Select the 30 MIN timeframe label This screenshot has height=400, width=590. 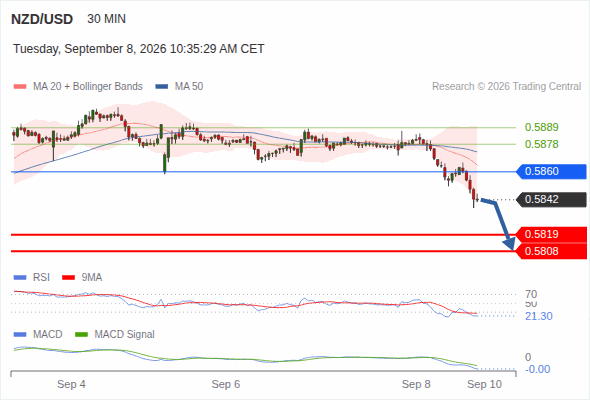[x=106, y=19]
